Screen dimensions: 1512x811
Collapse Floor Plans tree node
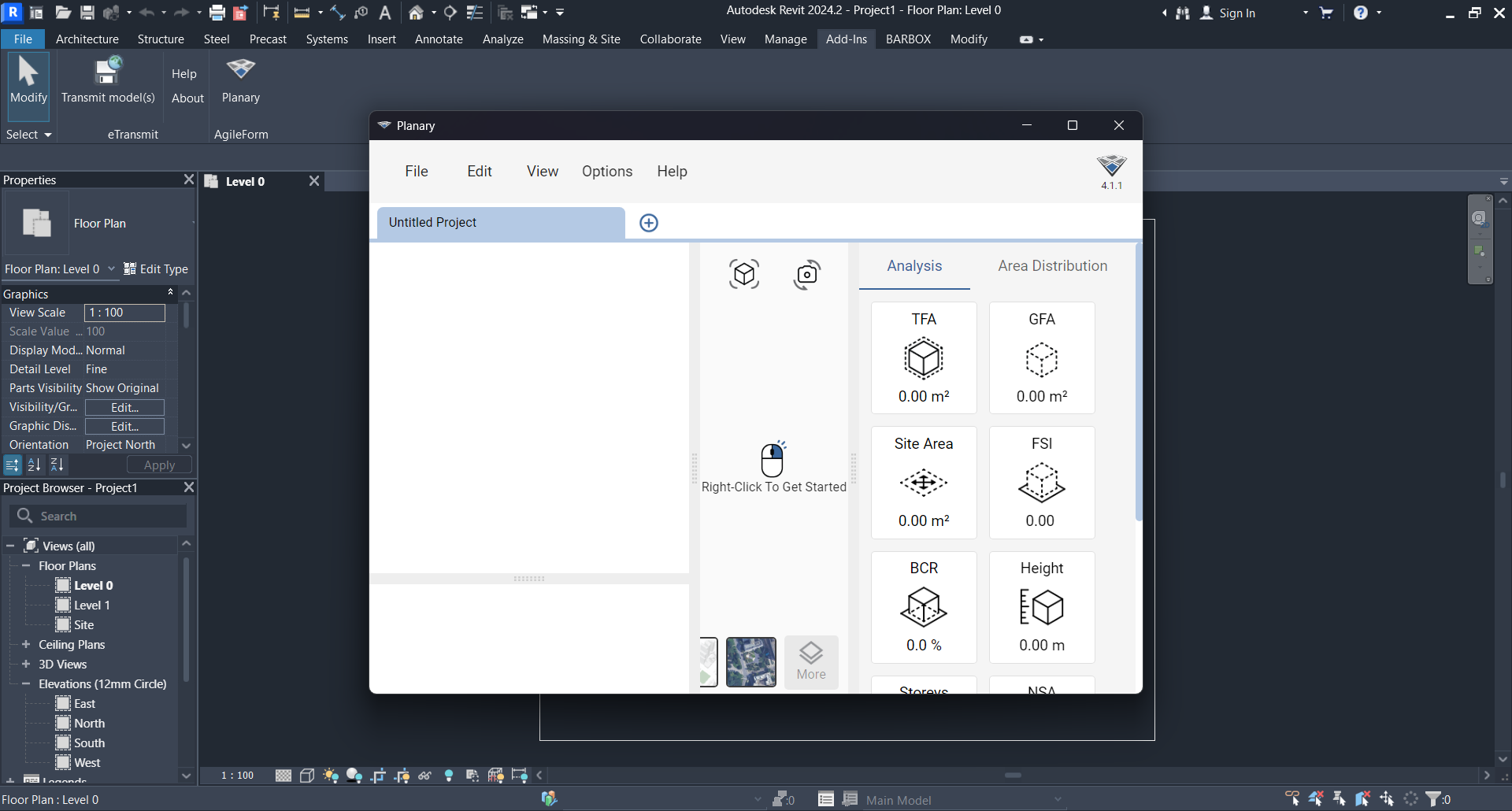[x=26, y=565]
